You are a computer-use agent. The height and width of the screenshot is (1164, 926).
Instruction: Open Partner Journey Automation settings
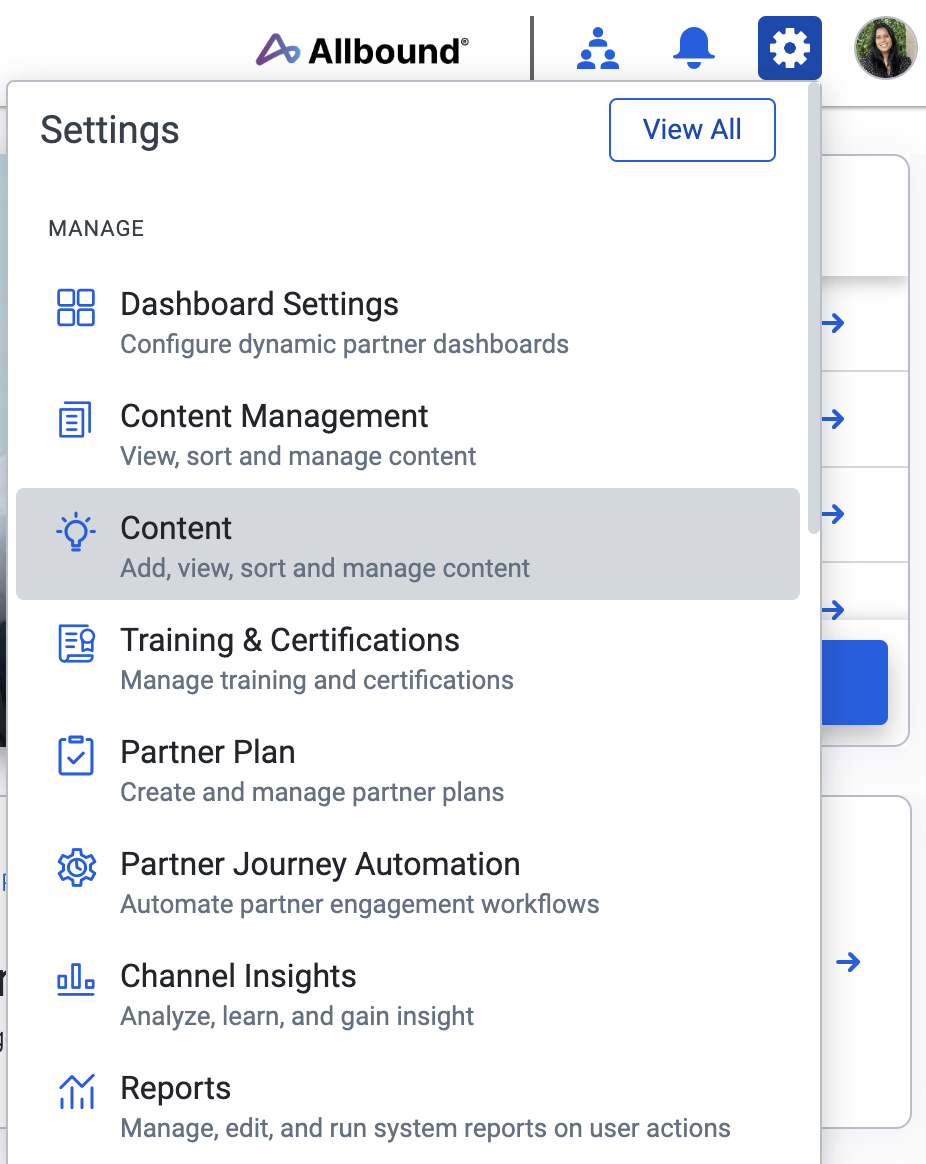click(320, 865)
